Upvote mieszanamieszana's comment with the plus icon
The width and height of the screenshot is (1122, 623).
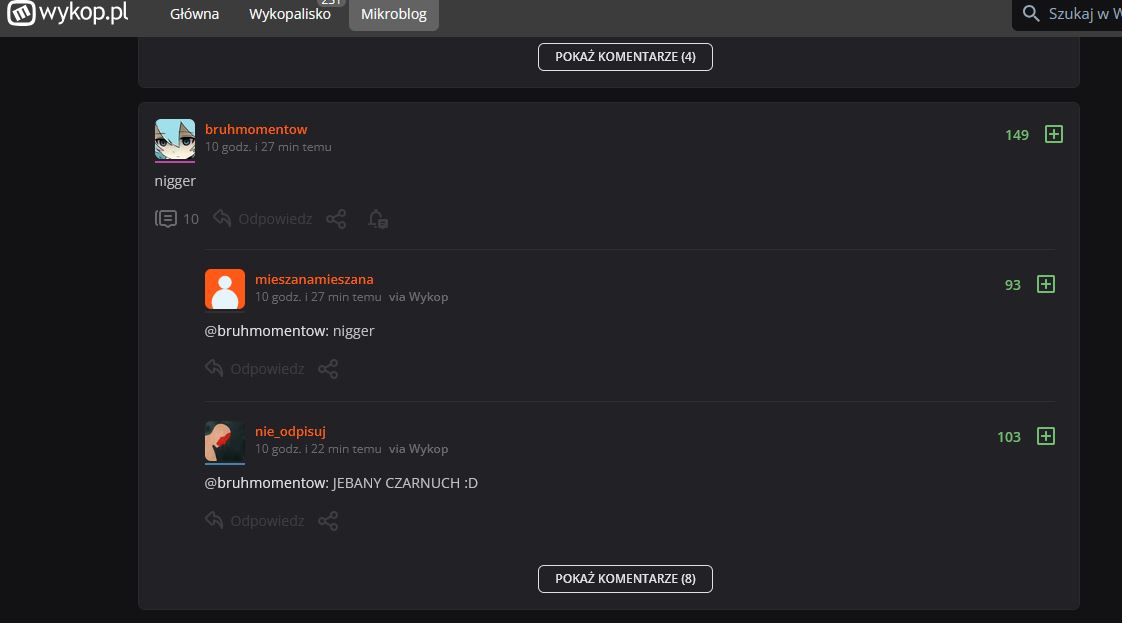click(x=1045, y=284)
